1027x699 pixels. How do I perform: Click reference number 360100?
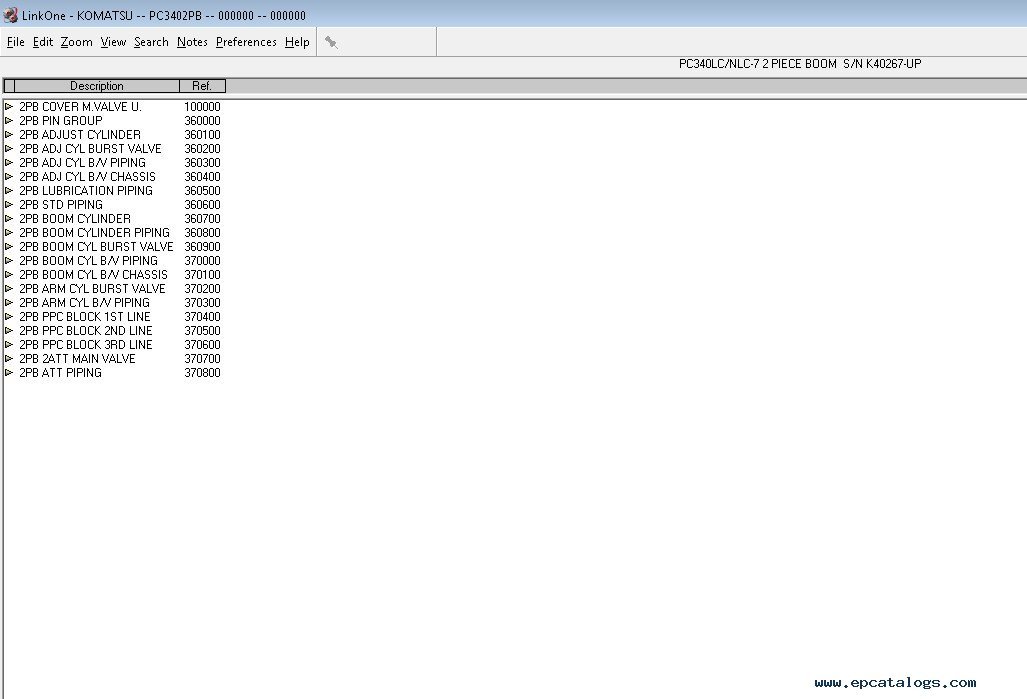click(202, 134)
